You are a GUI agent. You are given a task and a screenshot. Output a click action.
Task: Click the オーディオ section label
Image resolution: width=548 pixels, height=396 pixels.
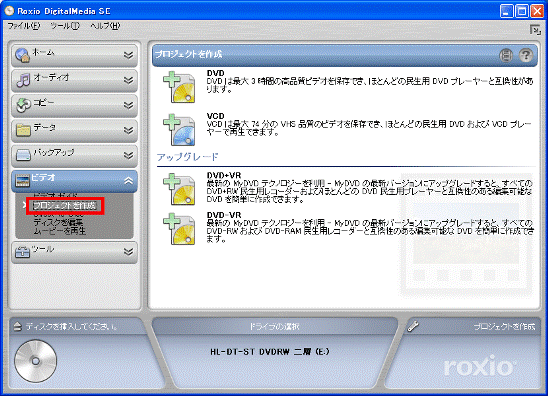pos(51,77)
